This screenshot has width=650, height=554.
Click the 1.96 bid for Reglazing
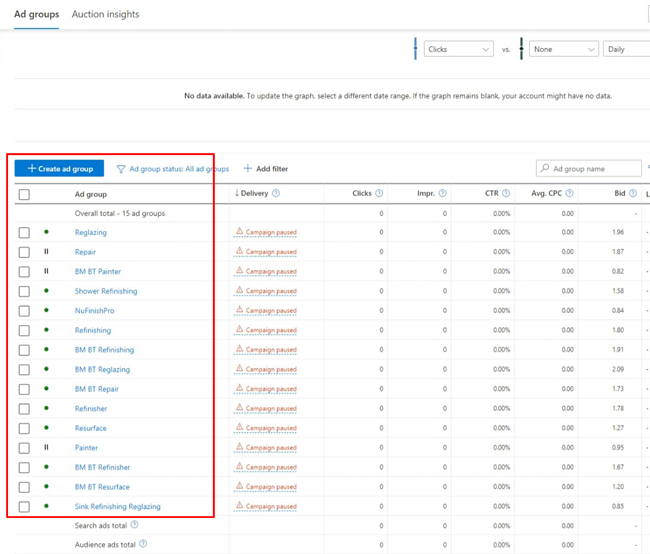click(x=618, y=232)
